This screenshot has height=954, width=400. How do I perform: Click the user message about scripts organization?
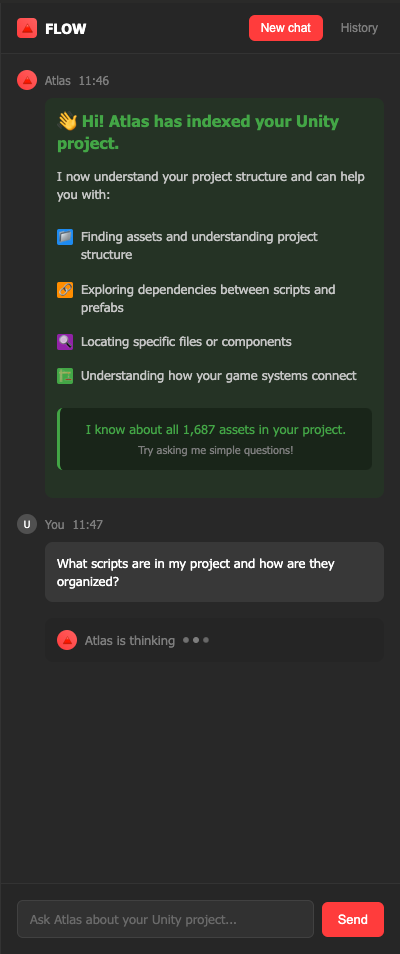pyautogui.click(x=214, y=572)
